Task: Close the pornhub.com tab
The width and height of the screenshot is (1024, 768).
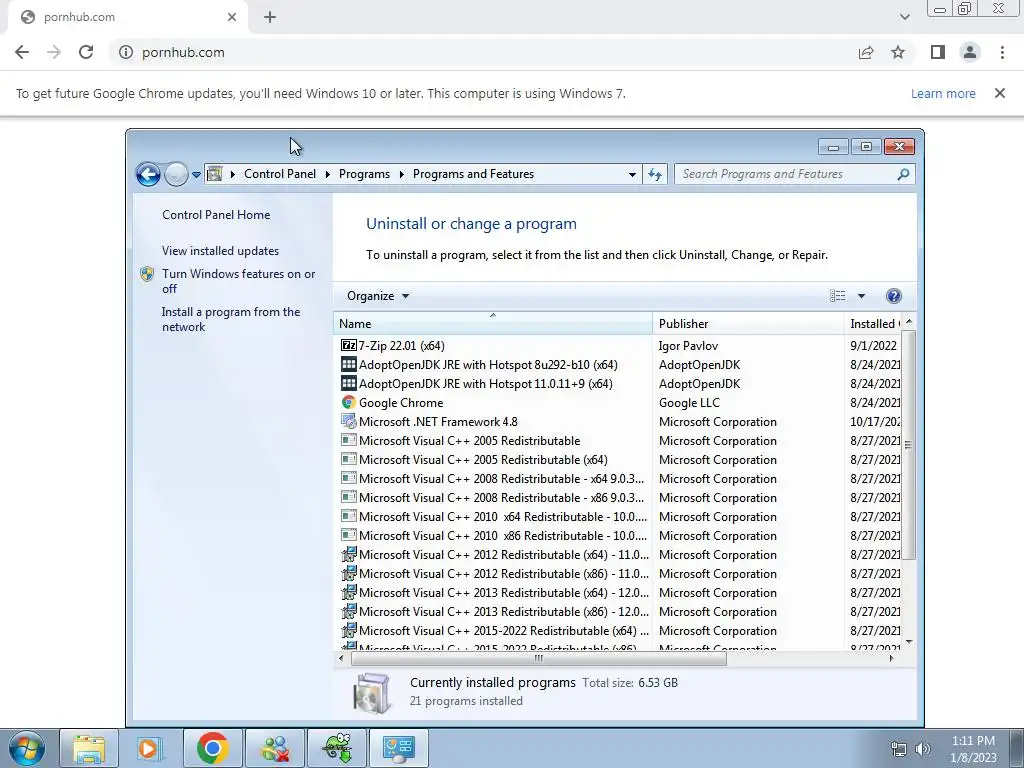Action: pos(232,18)
